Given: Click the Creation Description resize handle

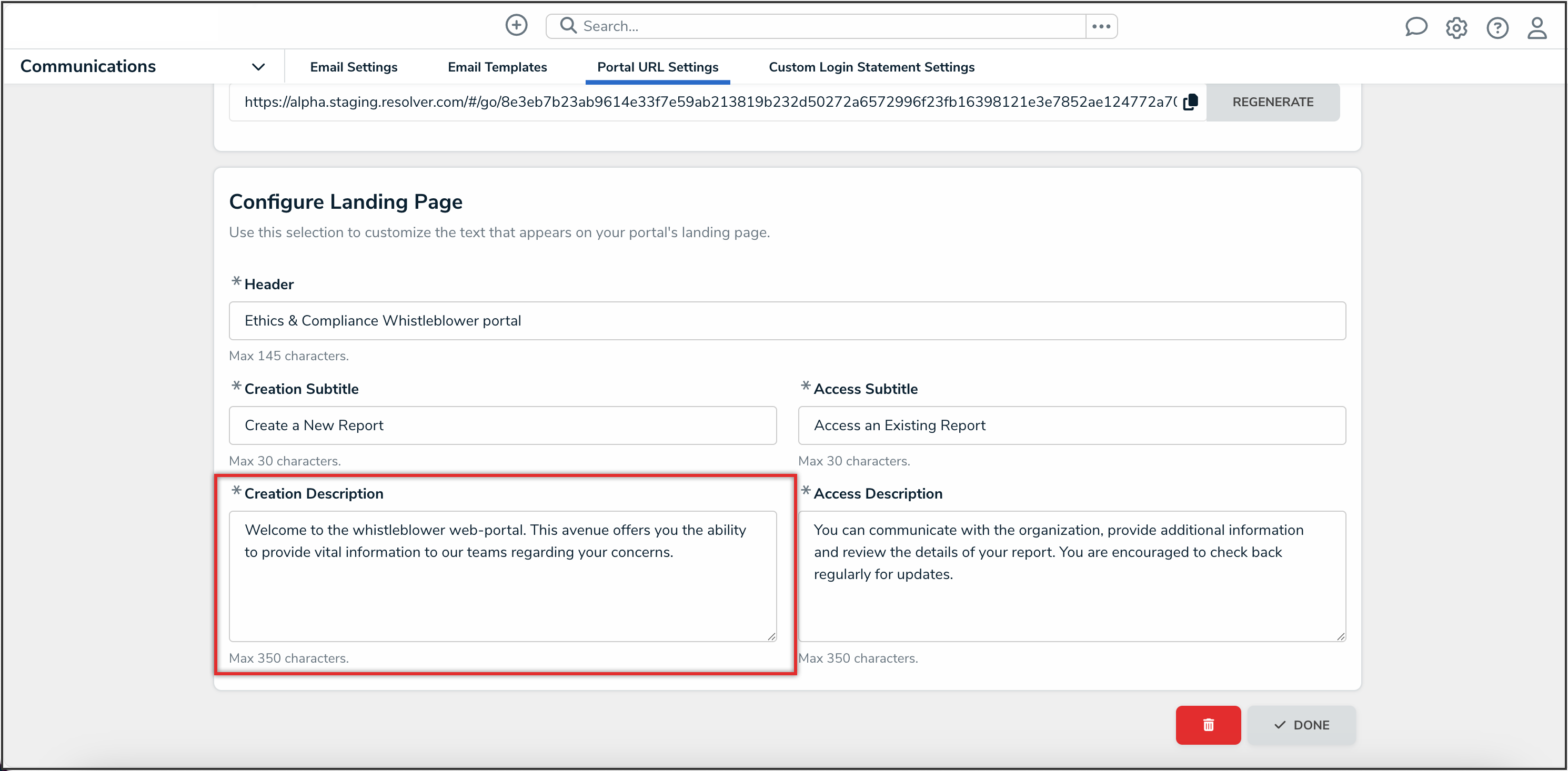Looking at the screenshot, I should [771, 636].
